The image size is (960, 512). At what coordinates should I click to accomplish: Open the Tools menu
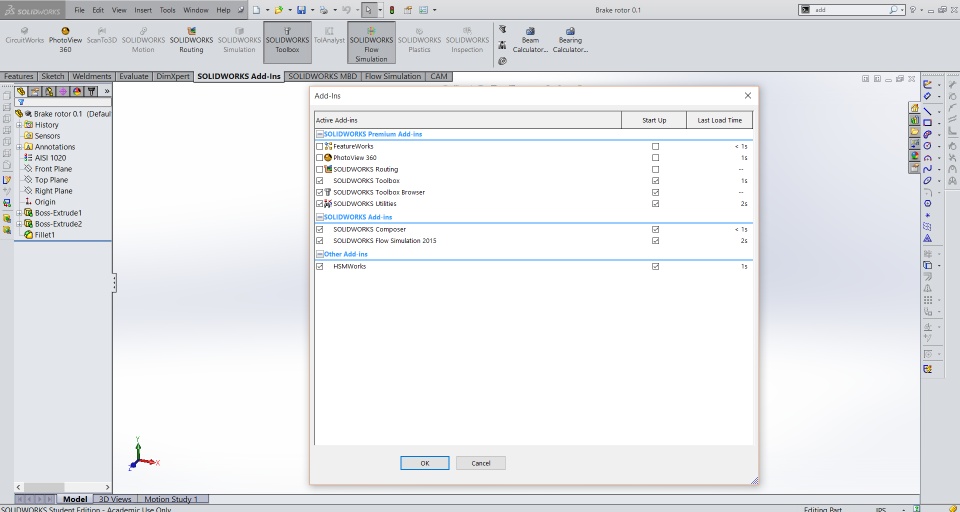click(x=167, y=10)
